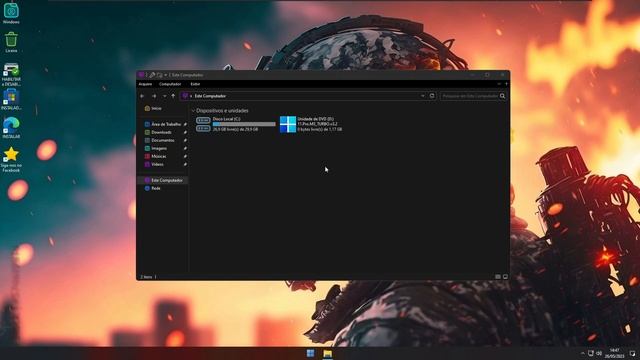Screen dimensions: 640x360
Task: Click the pin icon beside Músicas
Action: tap(185, 156)
